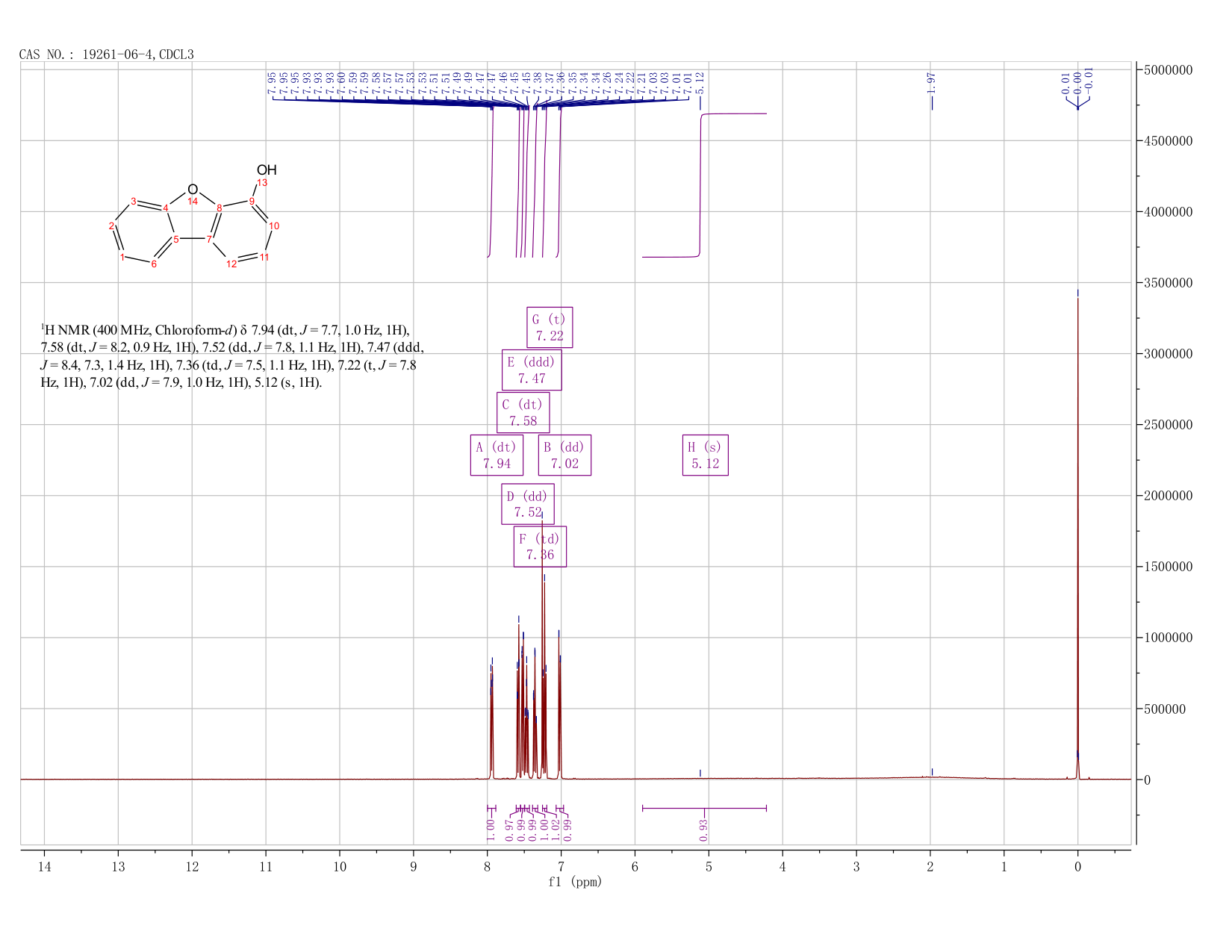Select the 1.00 integral label near 7.94
The width and height of the screenshot is (1232, 952).
coord(491,830)
